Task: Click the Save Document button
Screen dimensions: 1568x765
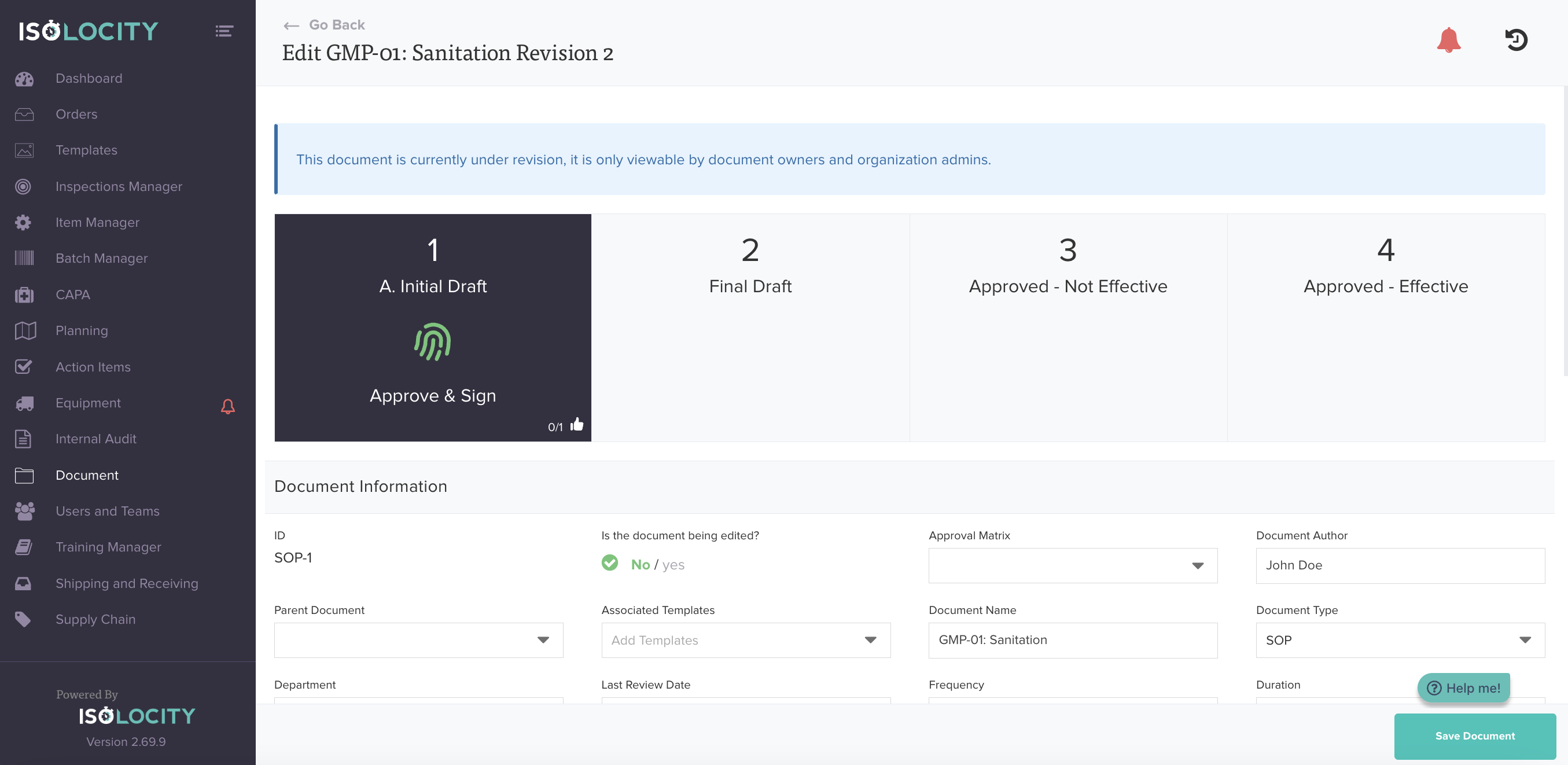Action: pos(1474,735)
